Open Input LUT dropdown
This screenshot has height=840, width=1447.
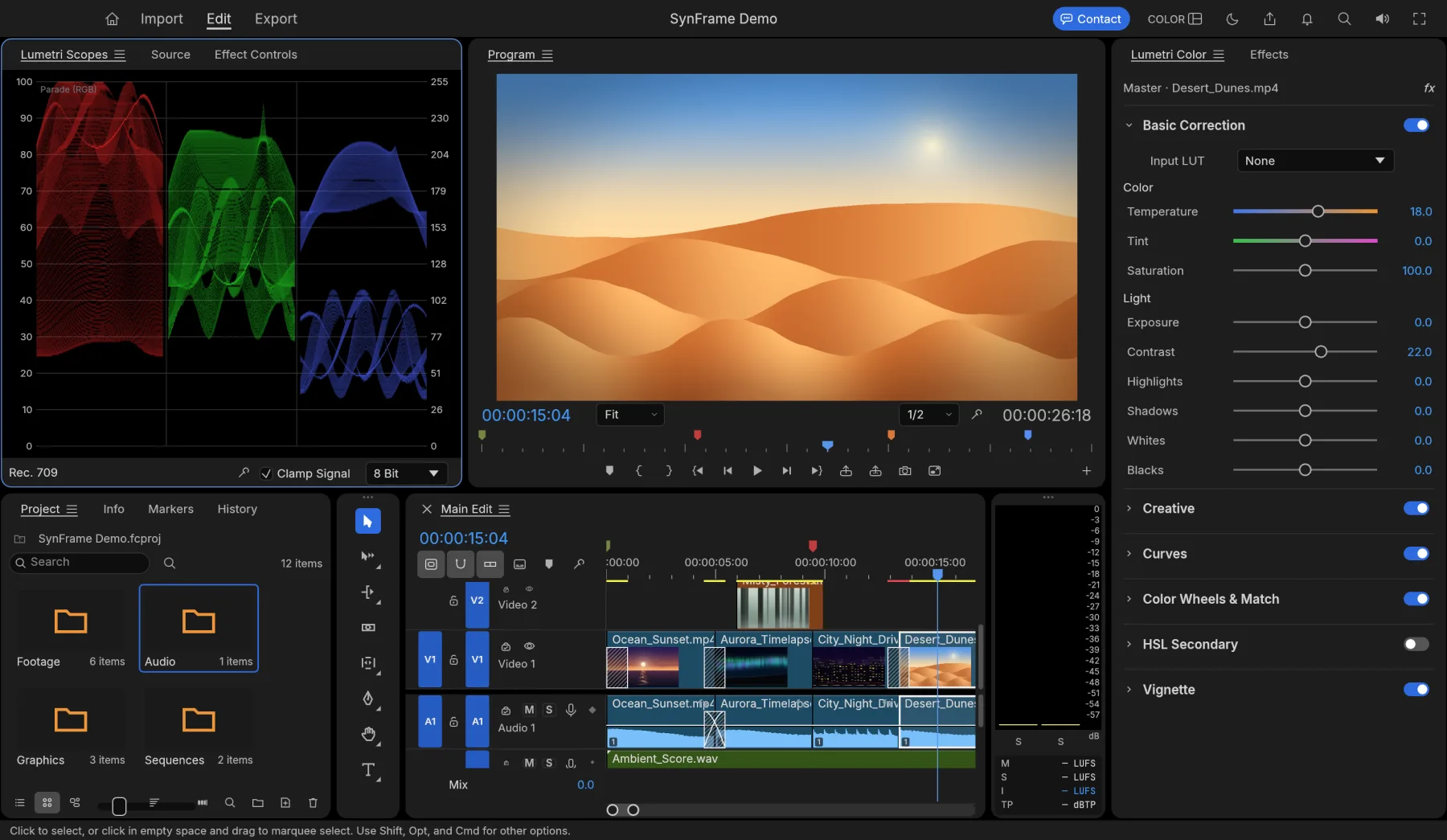pos(1315,161)
